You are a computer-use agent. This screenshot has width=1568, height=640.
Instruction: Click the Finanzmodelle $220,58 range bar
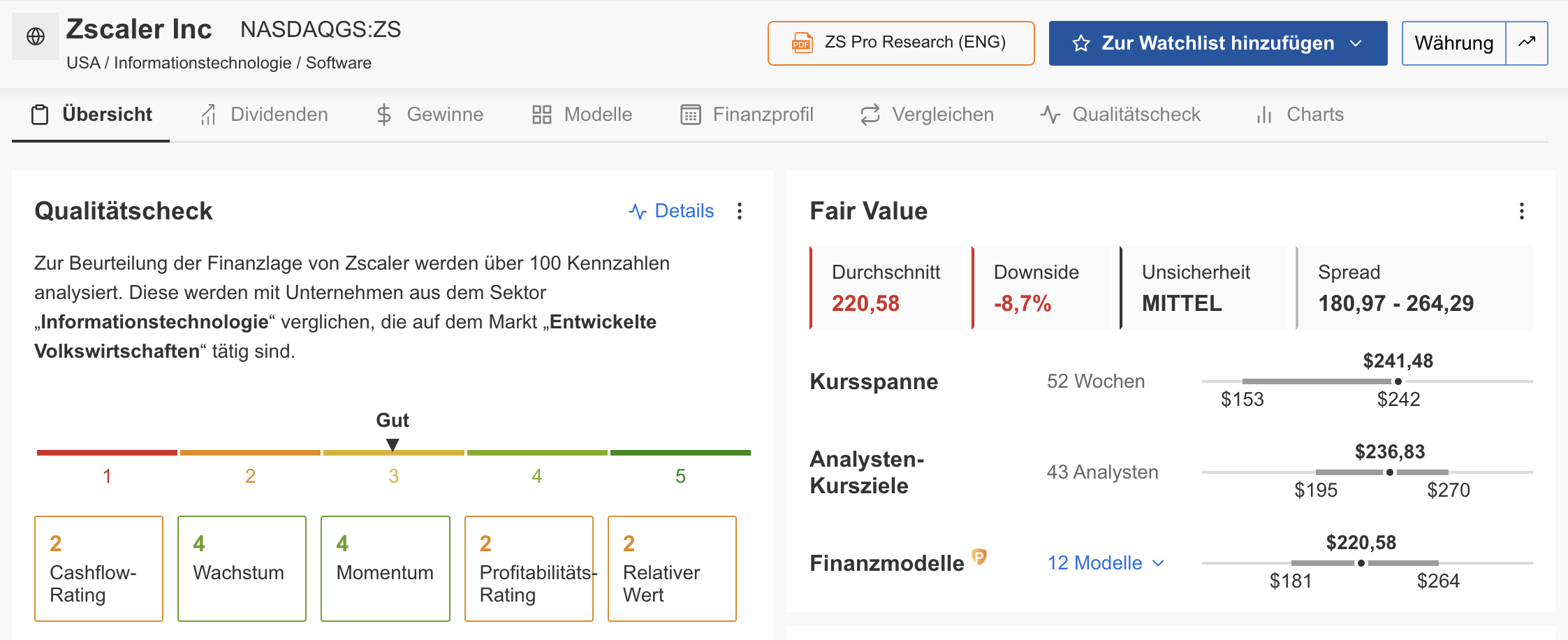1367,563
